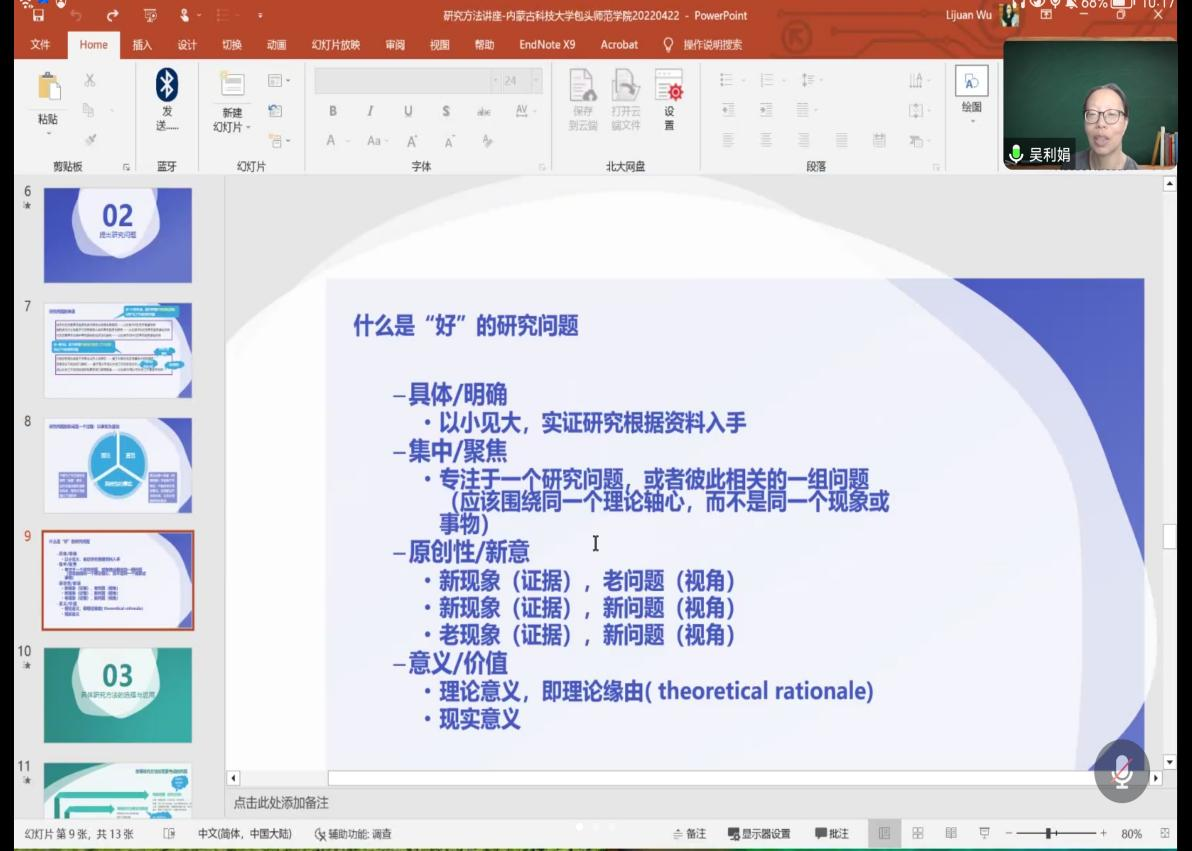Toggle the notes pane (备注)
1192x851 pixels.
689,833
